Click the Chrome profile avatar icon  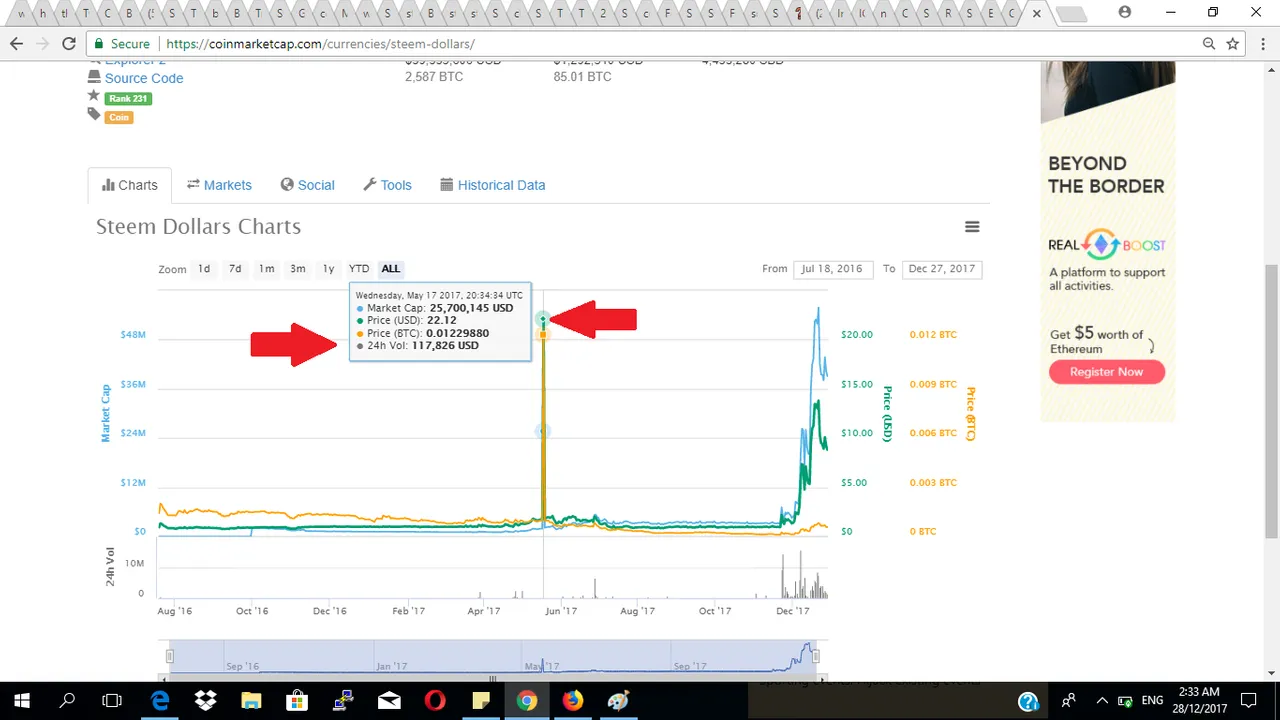coord(1125,12)
